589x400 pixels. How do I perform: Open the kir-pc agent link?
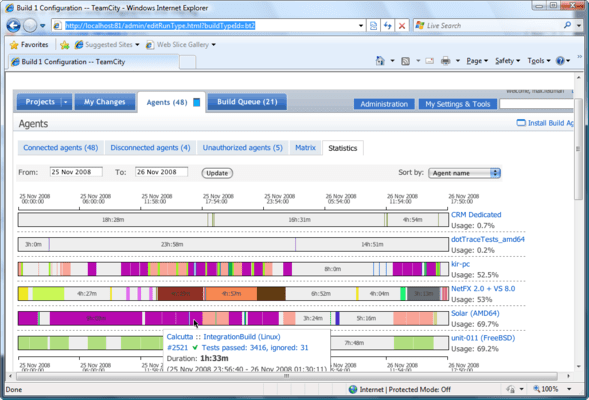(x=460, y=264)
